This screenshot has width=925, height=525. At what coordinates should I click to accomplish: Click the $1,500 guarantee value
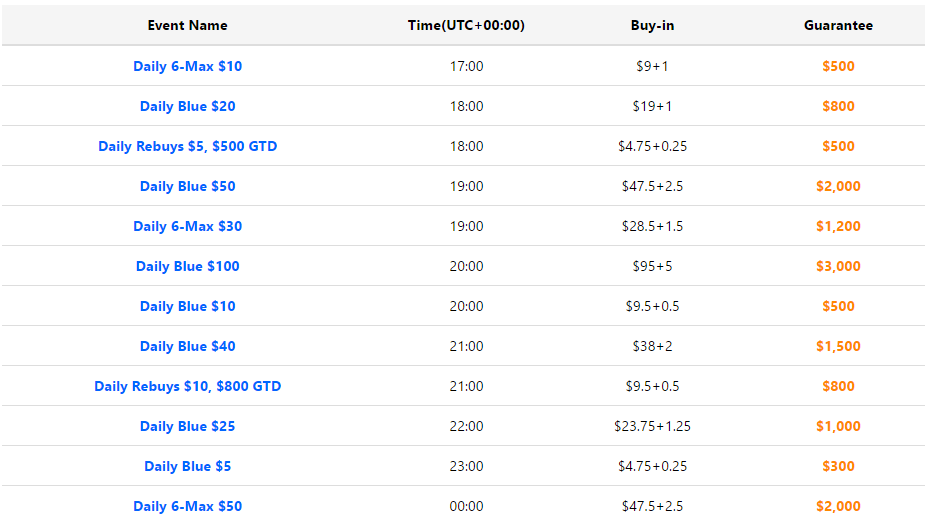point(838,346)
